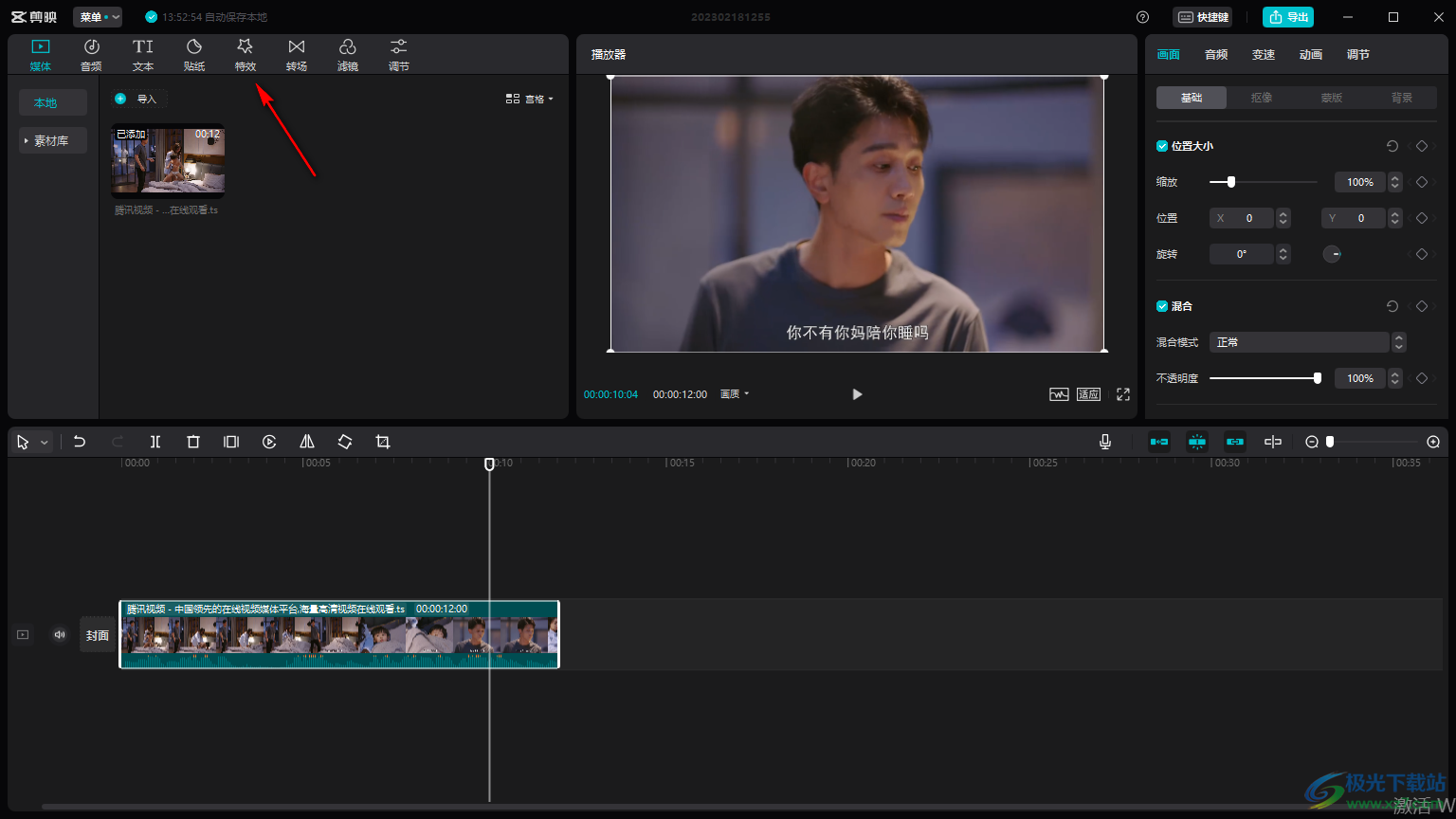This screenshot has width=1456, height=819.
Task: Click the preview axis split icon in timeline toolbar
Action: pos(1273,442)
